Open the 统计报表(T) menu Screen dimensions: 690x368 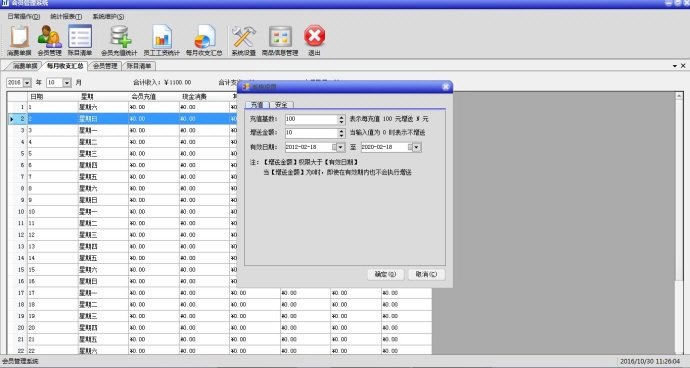(66, 16)
